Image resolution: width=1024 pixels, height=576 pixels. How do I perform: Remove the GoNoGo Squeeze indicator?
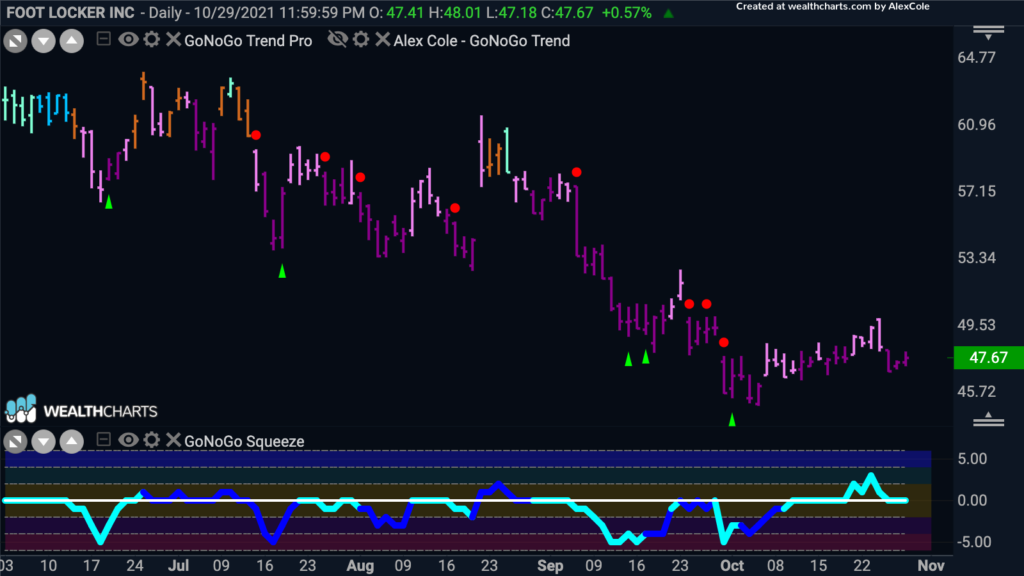[172, 440]
